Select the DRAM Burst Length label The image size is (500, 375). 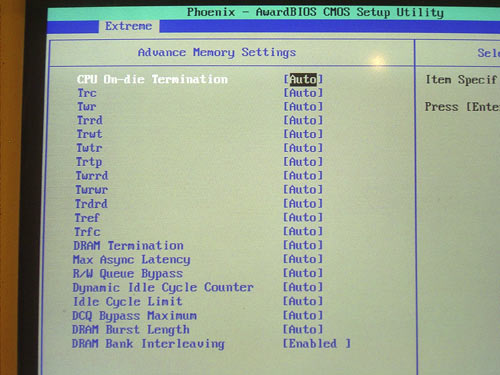131,330
